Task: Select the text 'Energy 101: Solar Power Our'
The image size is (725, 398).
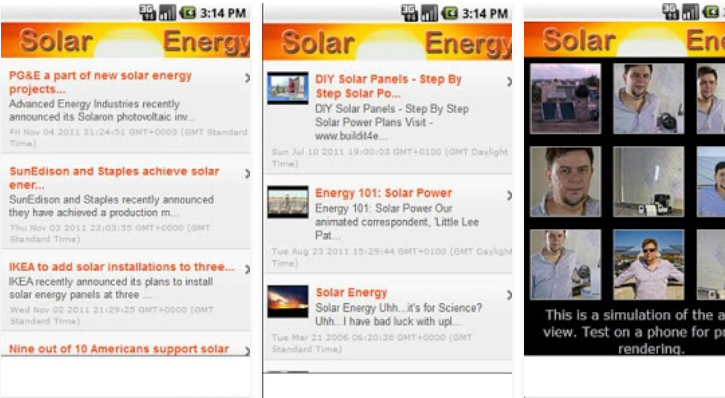Action: [x=384, y=208]
